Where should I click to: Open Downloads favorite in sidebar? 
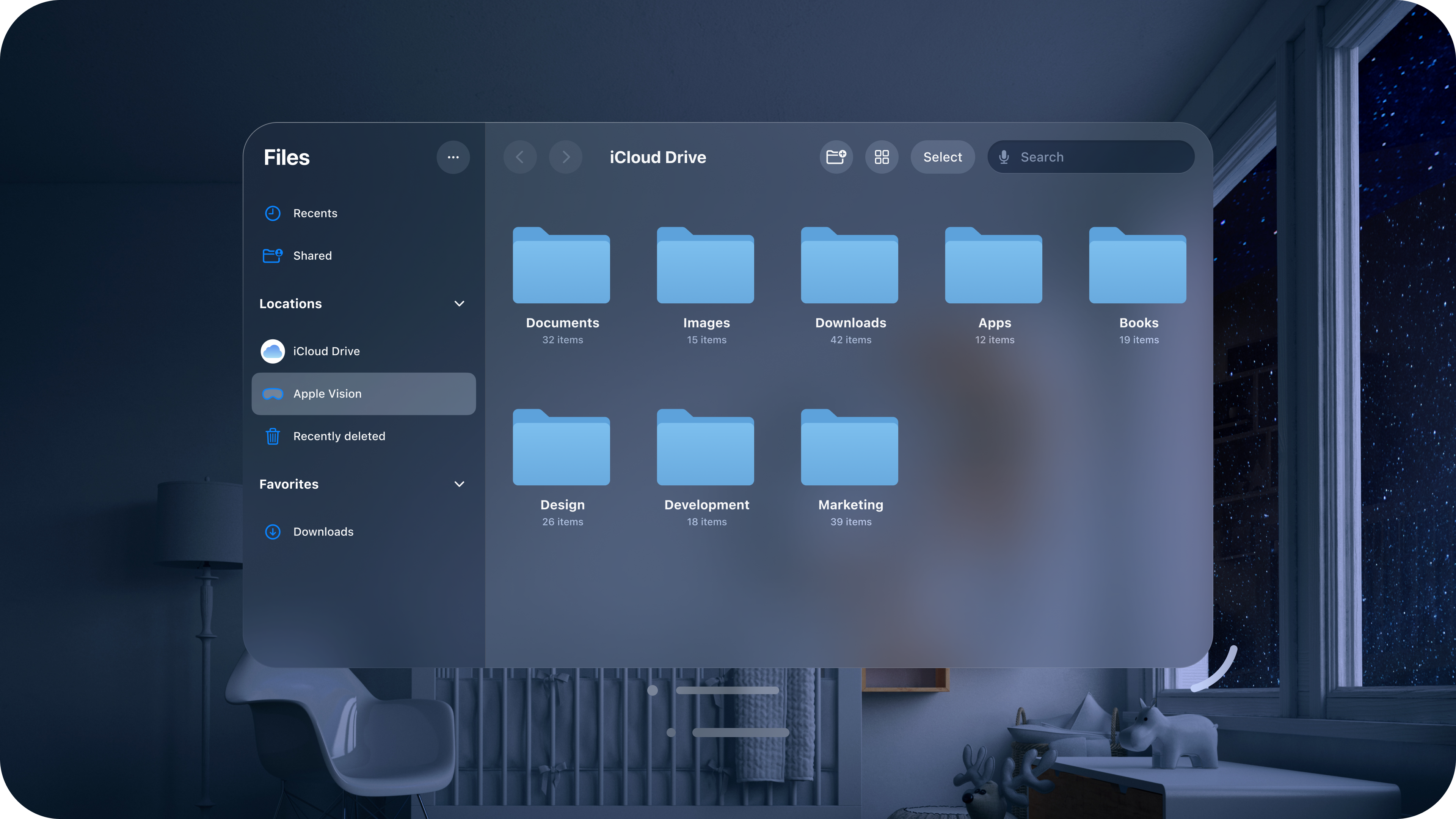[x=323, y=531]
